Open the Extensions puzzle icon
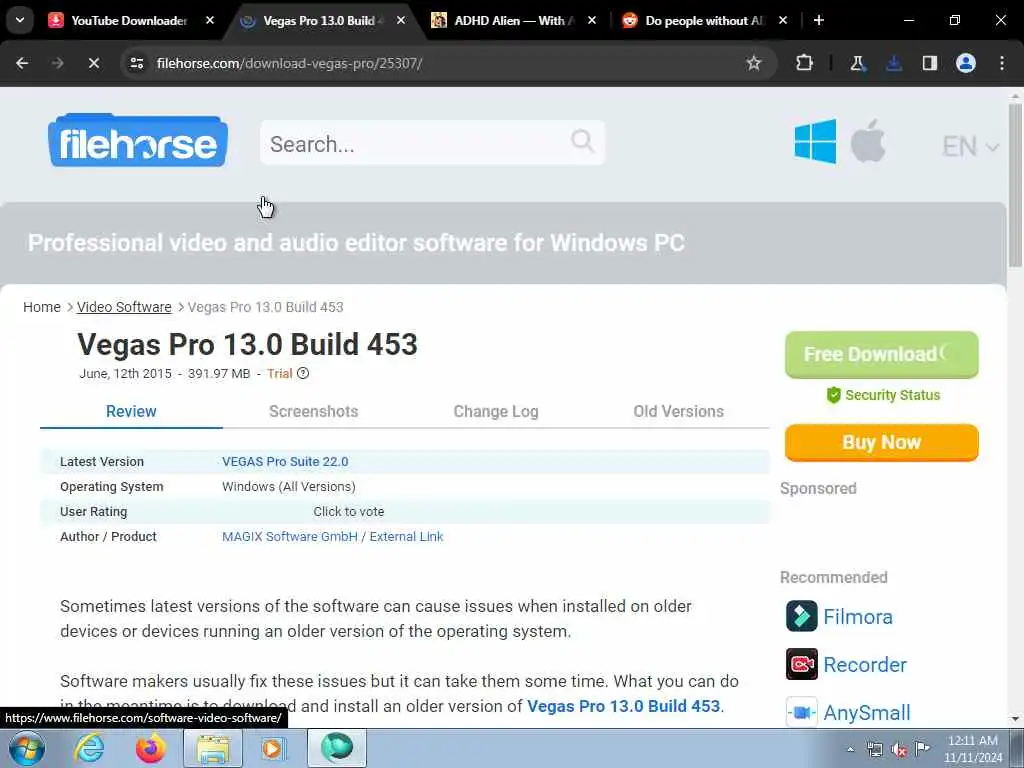Screen dimensions: 1024x768 [805, 63]
